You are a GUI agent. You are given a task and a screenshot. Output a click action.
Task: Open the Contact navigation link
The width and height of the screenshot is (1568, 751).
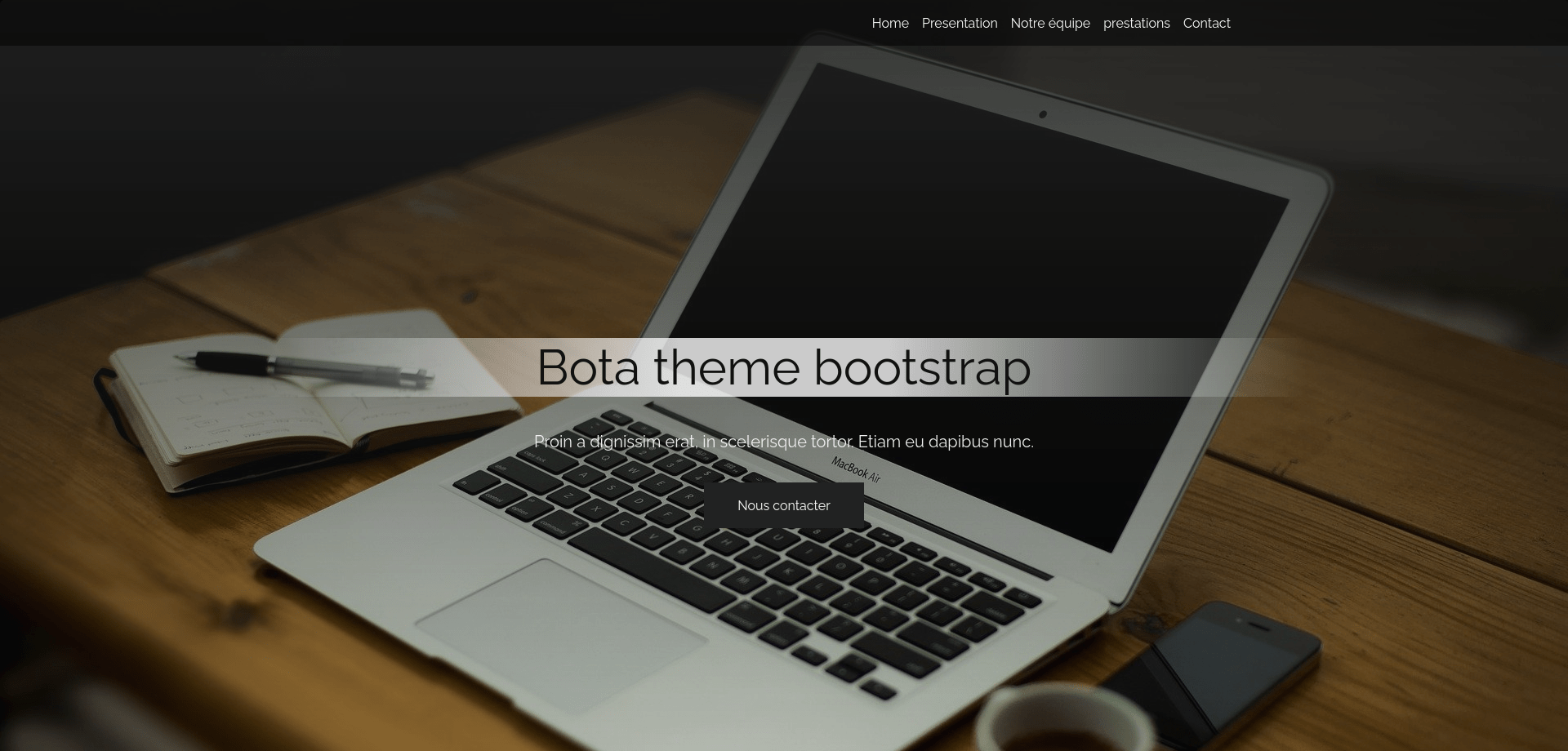[x=1206, y=23]
